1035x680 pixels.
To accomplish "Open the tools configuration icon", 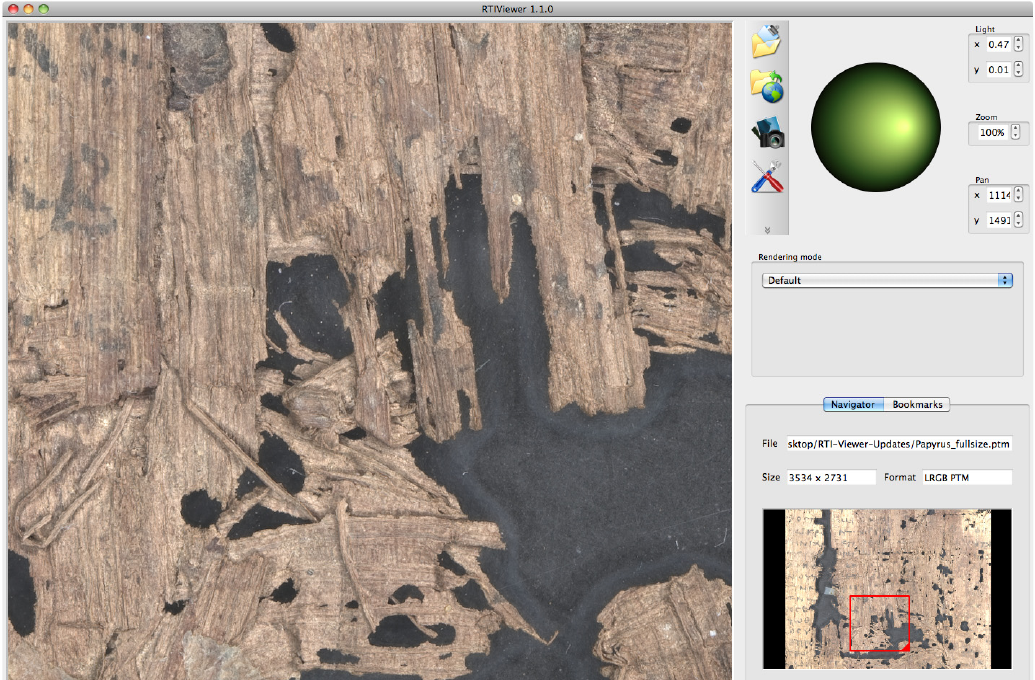I will [766, 177].
